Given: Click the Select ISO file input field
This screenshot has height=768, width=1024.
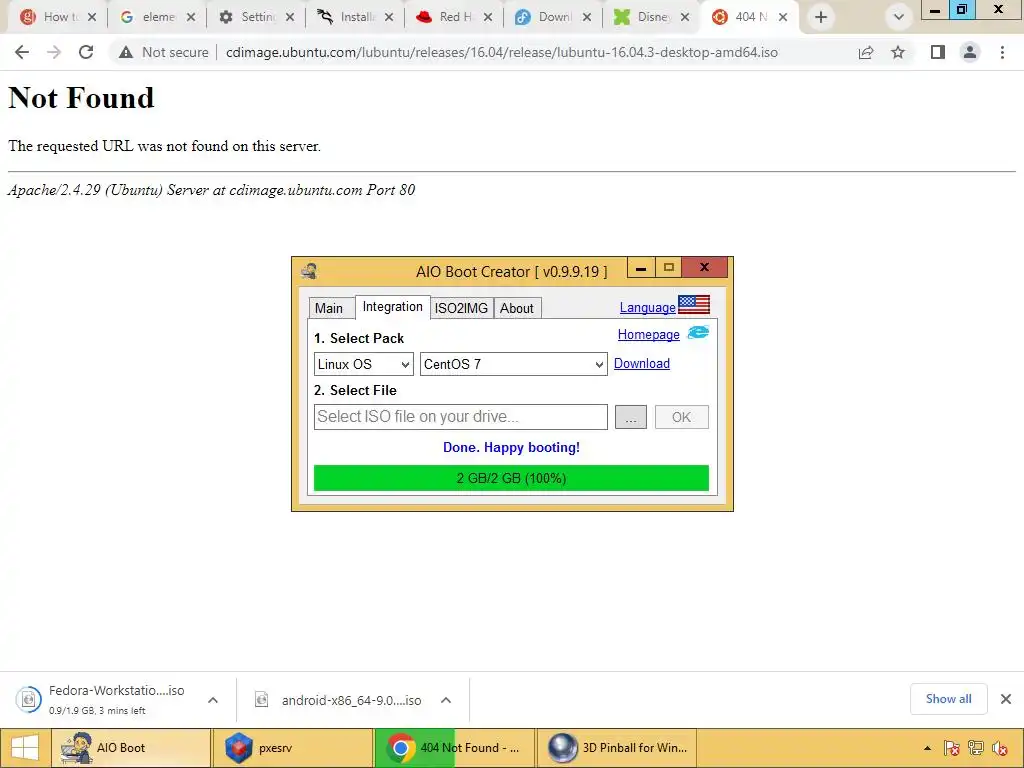Looking at the screenshot, I should click(460, 417).
